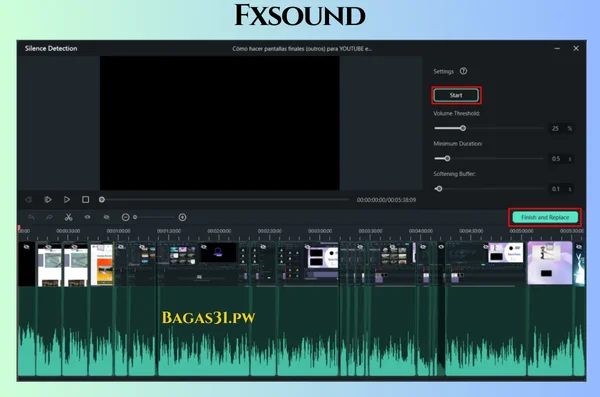
Task: Toggle eye on narrow black segment after 00:04:00:00
Action: (x=441, y=247)
